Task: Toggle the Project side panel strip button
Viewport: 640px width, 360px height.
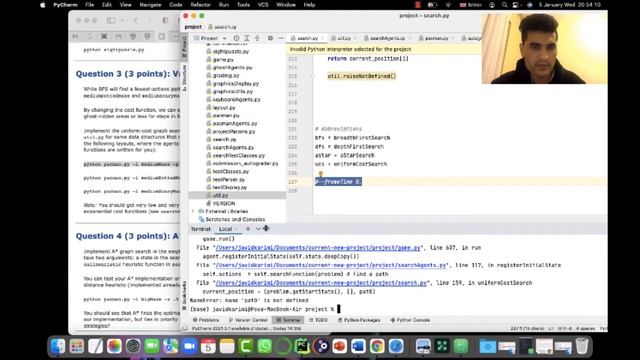Action: pos(184,46)
